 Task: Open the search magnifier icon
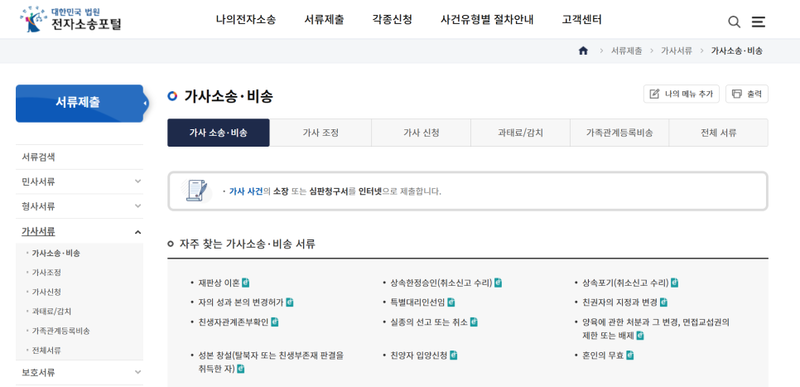(x=734, y=21)
